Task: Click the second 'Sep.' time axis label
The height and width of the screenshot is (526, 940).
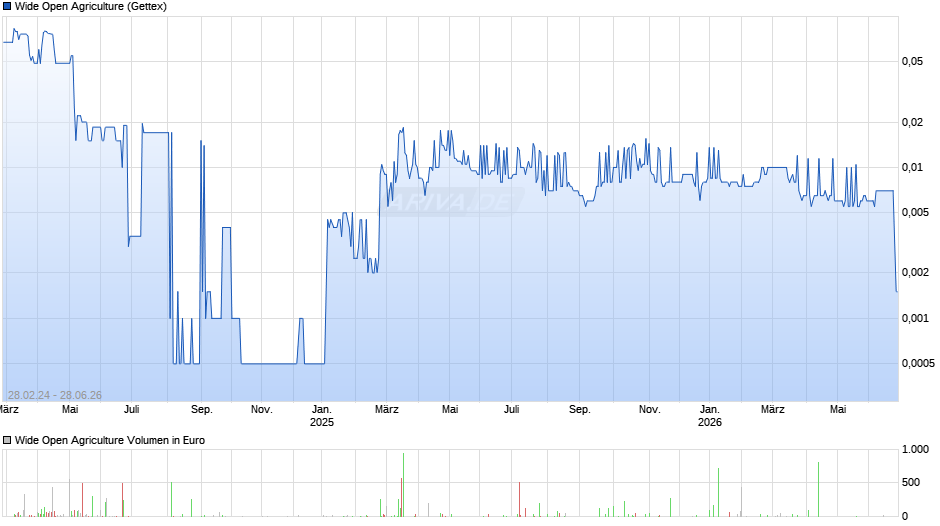Action: click(x=580, y=410)
